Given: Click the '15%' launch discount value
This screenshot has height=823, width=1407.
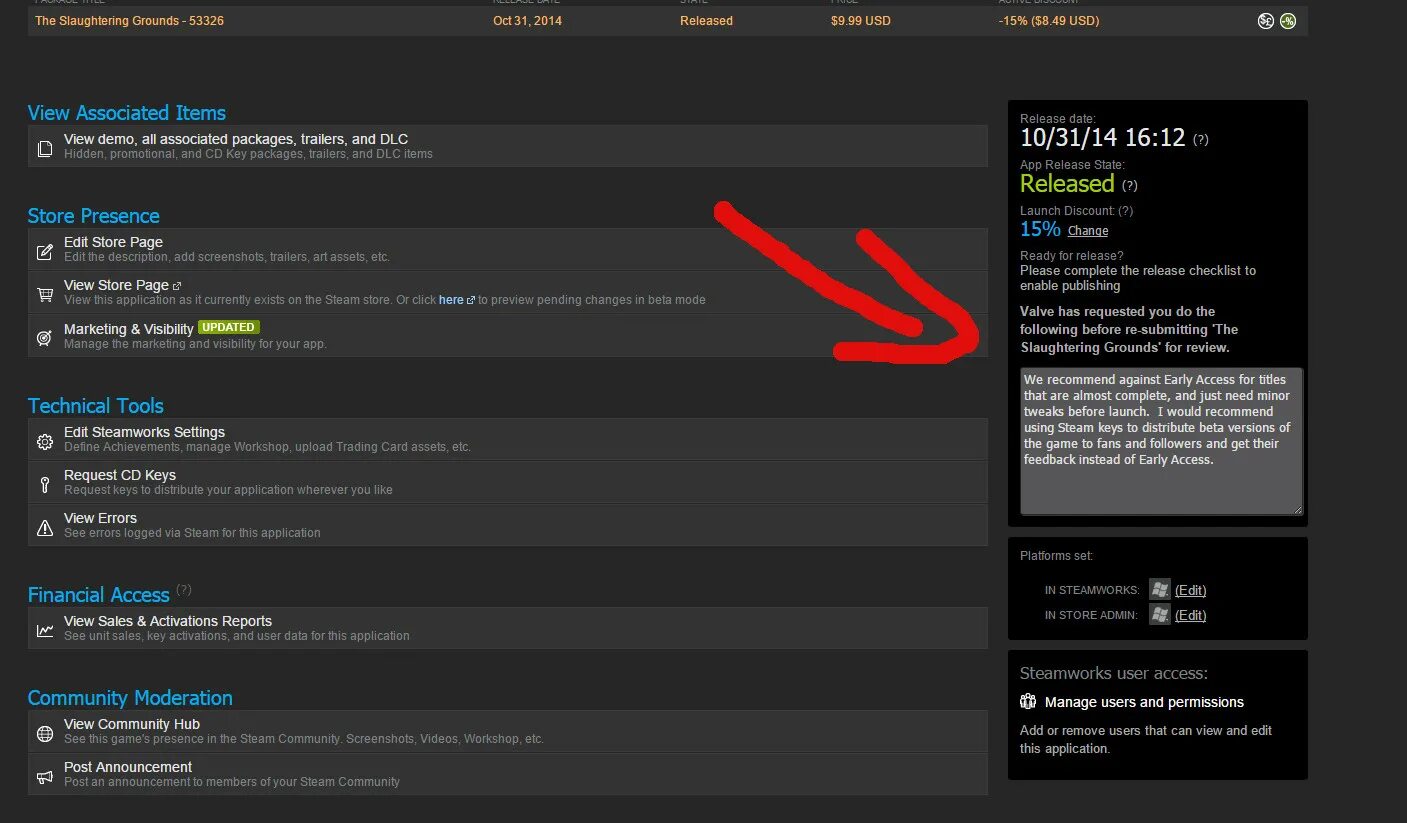Looking at the screenshot, I should 1040,229.
